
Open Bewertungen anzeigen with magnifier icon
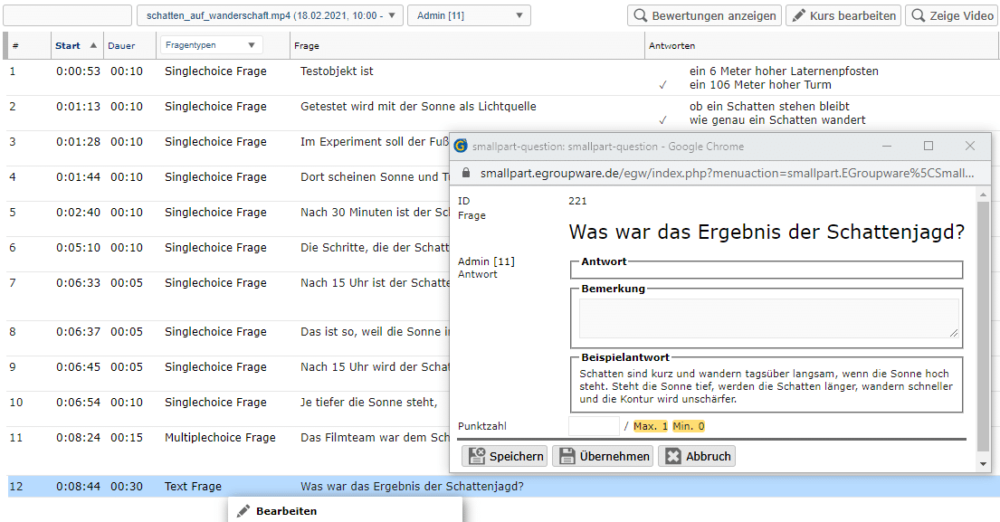[705, 16]
